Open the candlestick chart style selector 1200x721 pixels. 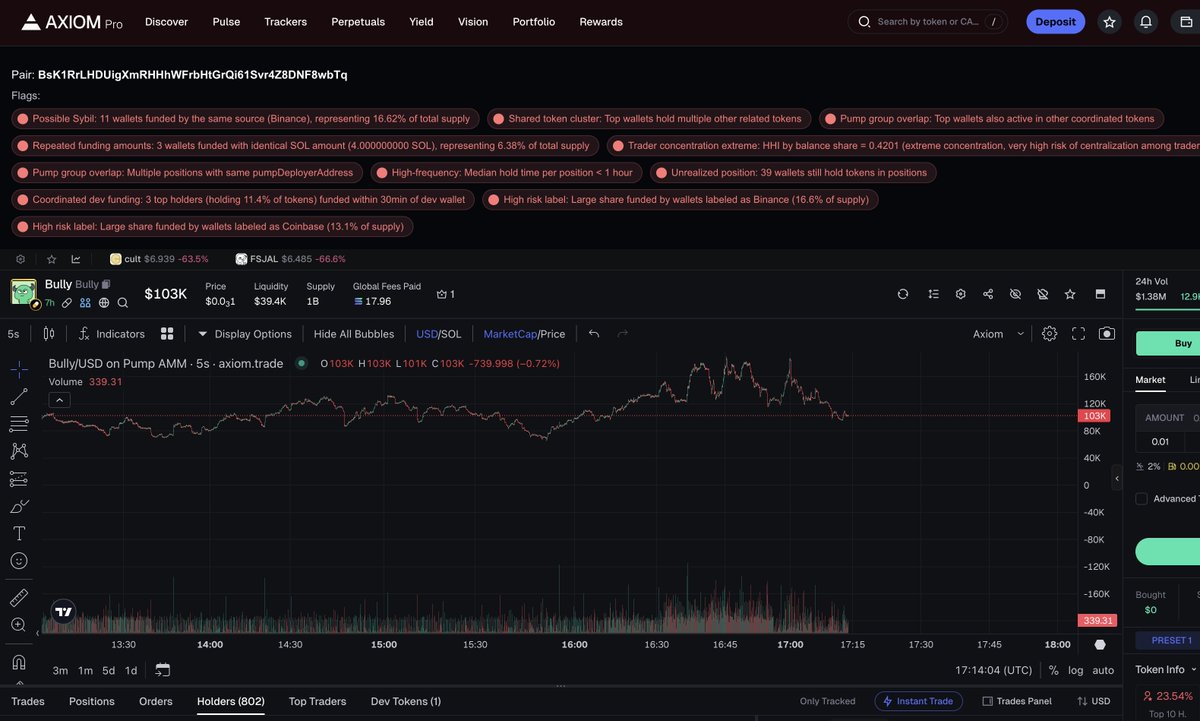click(48, 334)
